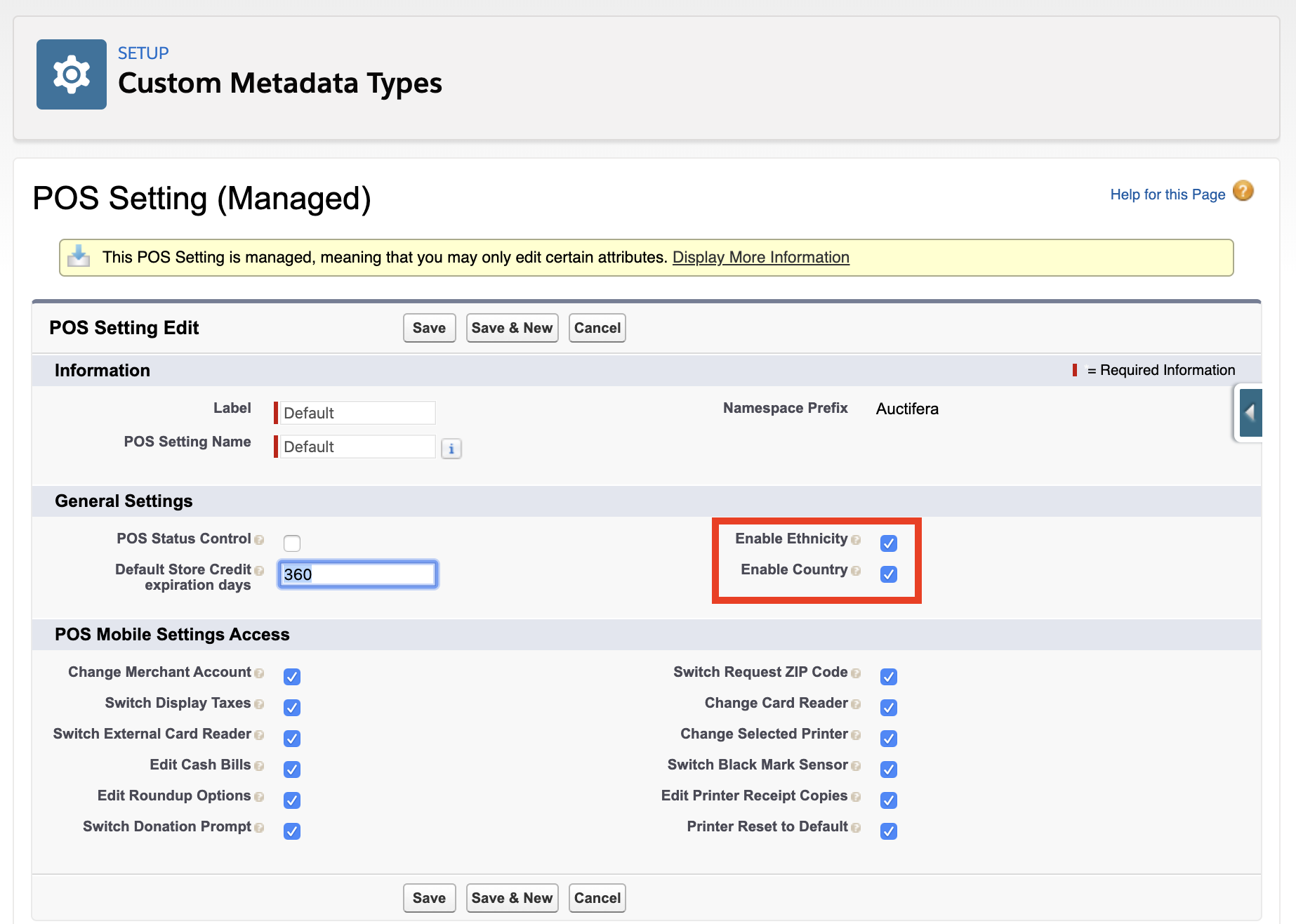Open the Help for this Page link
The image size is (1296, 924).
point(1167,194)
